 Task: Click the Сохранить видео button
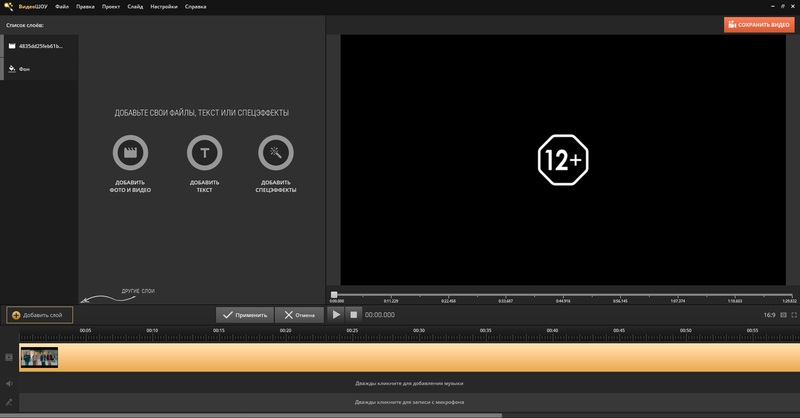(759, 24)
